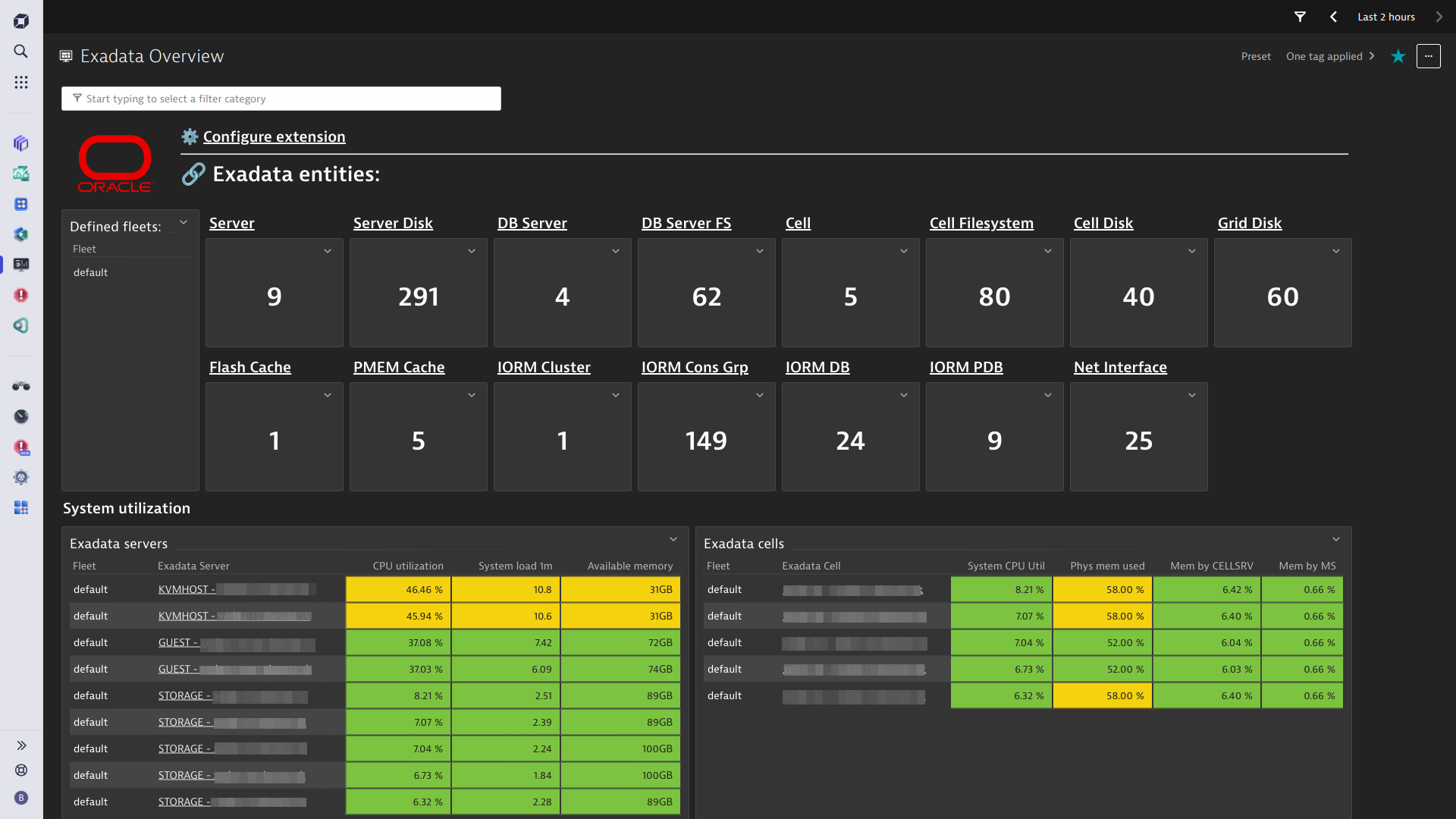This screenshot has width=1456, height=819.
Task: Click the filter category input field
Action: 281,99
